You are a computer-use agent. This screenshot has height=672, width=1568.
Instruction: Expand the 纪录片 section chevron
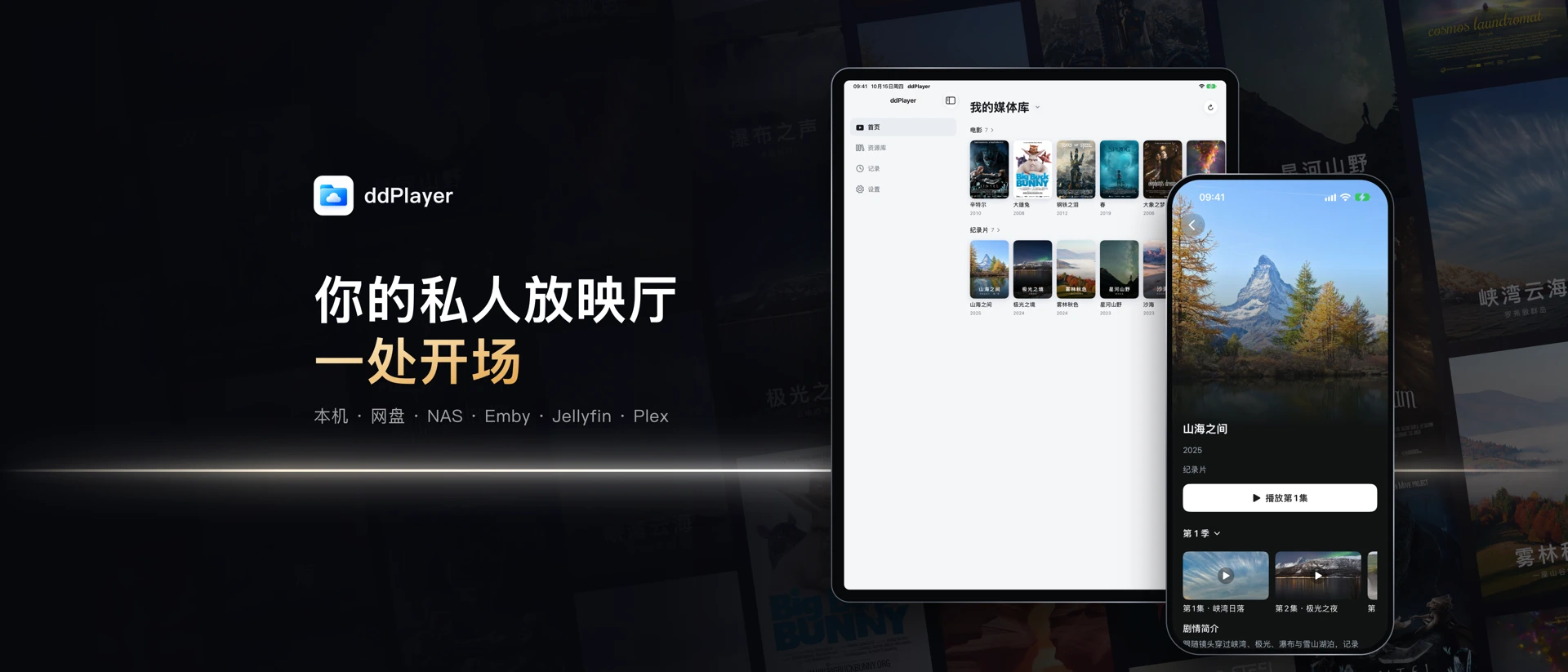tap(998, 230)
